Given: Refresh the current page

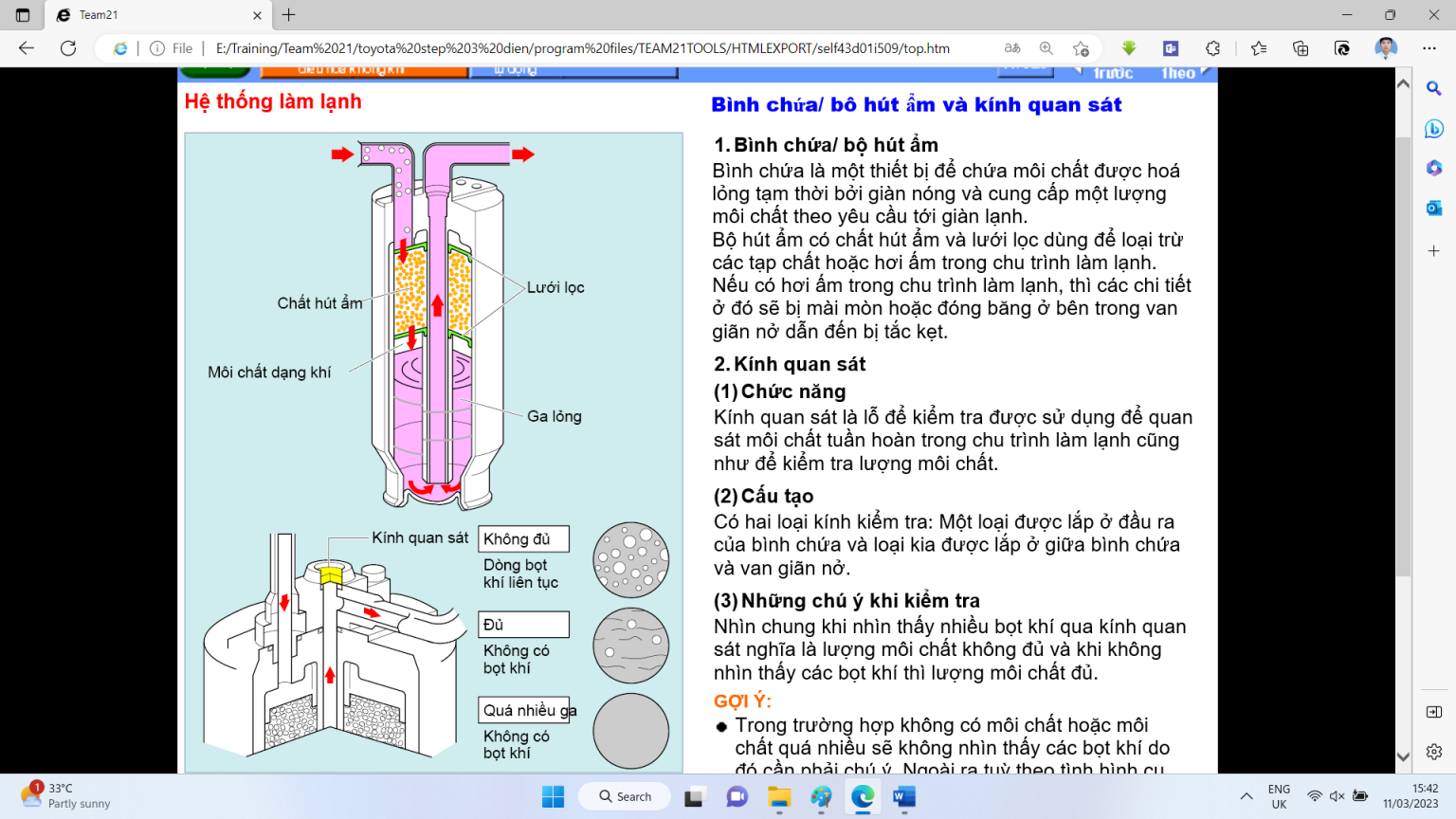Looking at the screenshot, I should [68, 48].
